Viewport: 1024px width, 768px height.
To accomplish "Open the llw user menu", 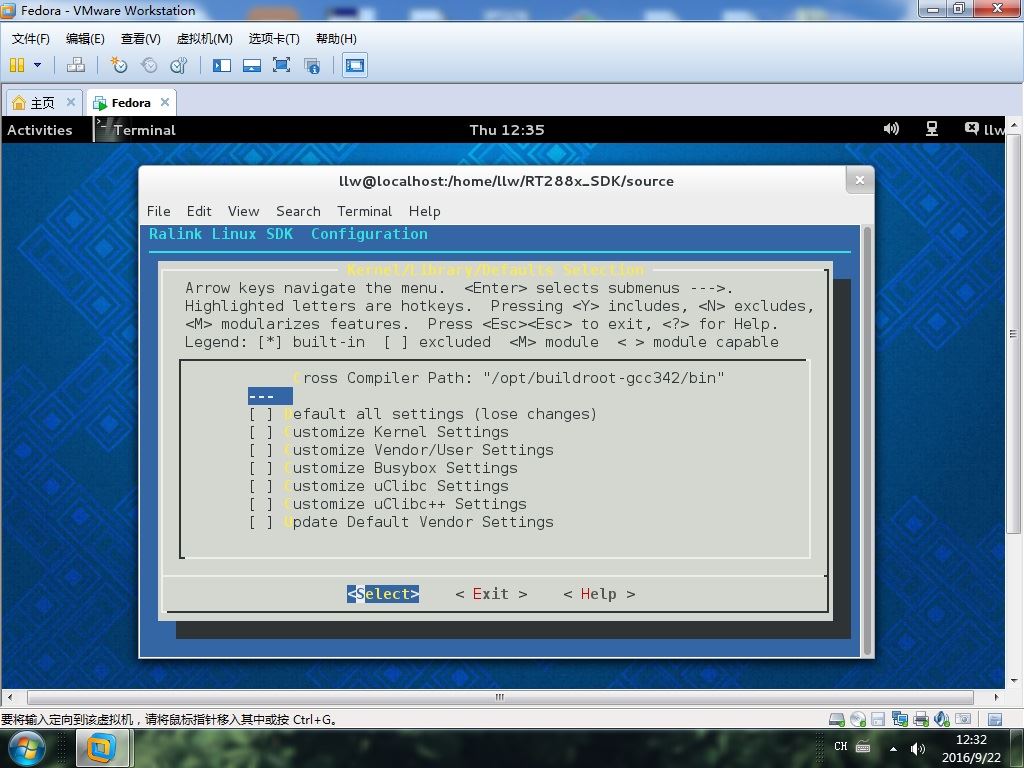I will [985, 129].
